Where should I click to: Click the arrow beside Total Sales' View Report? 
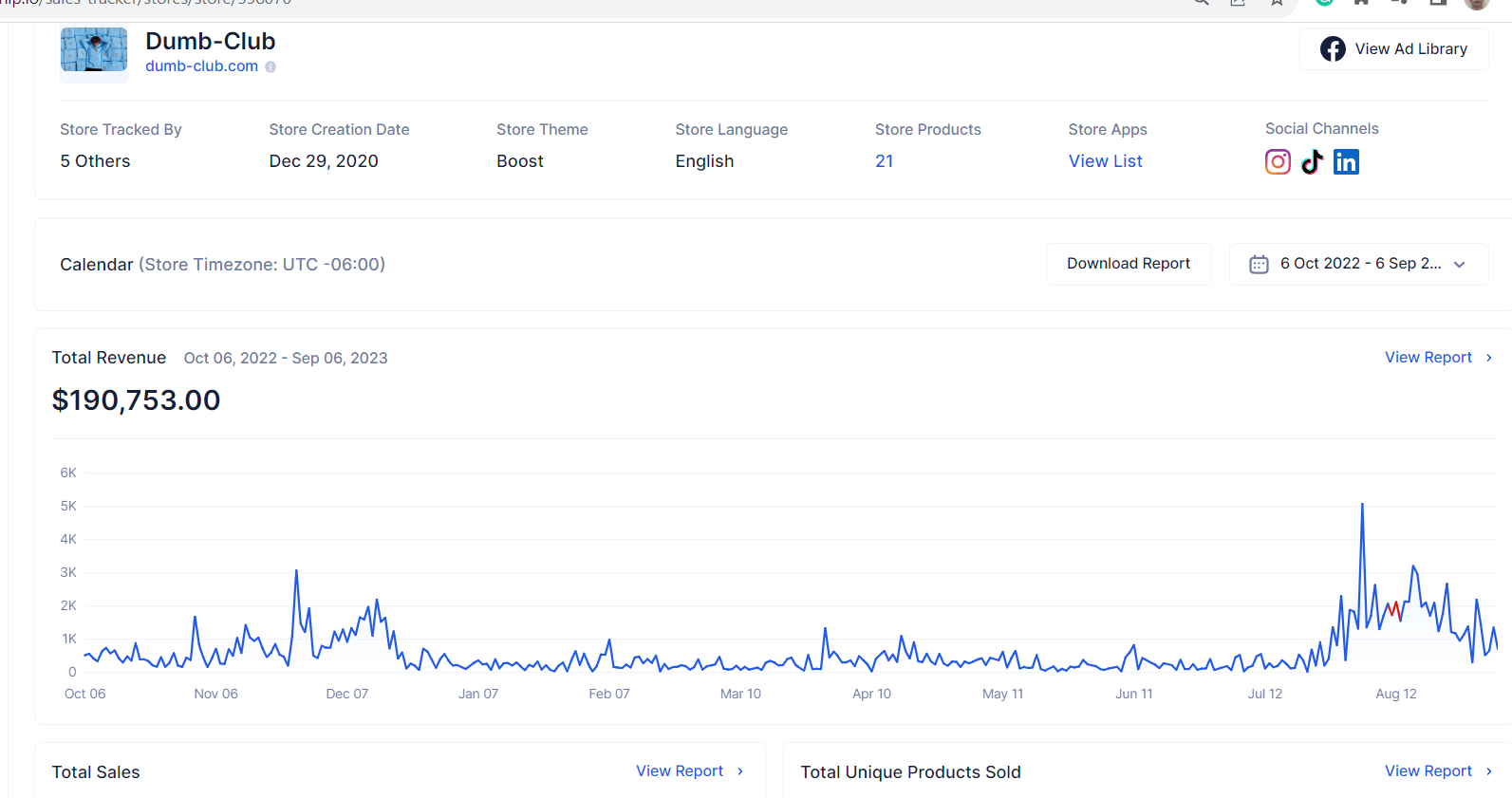tap(740, 771)
